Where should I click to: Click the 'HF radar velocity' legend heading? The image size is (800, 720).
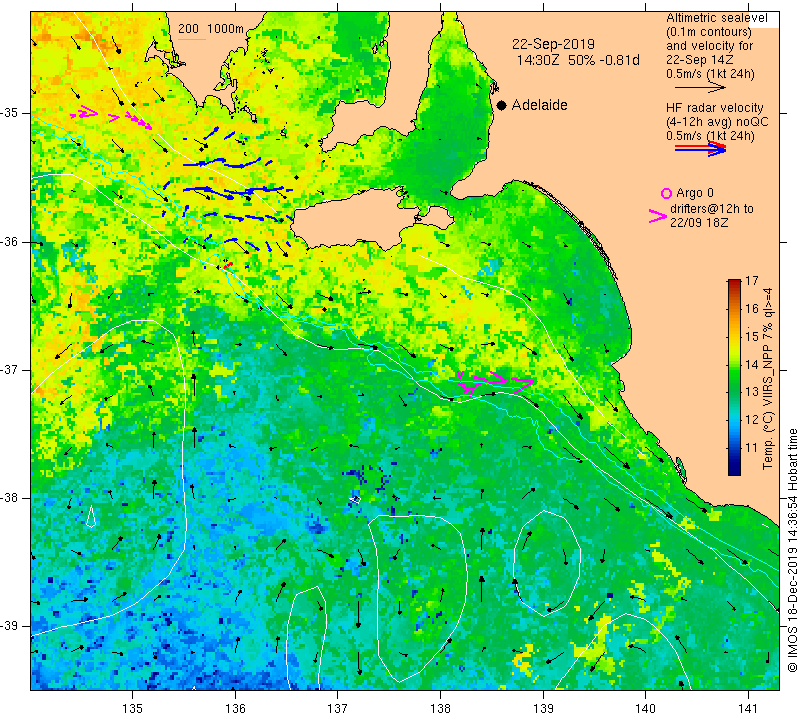click(714, 108)
